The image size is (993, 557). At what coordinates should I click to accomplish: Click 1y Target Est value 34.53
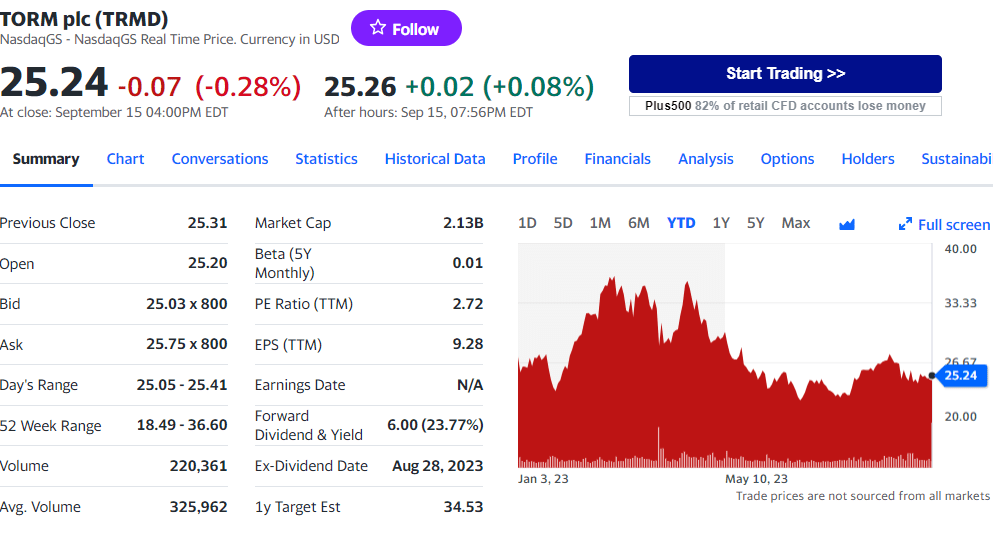click(463, 507)
